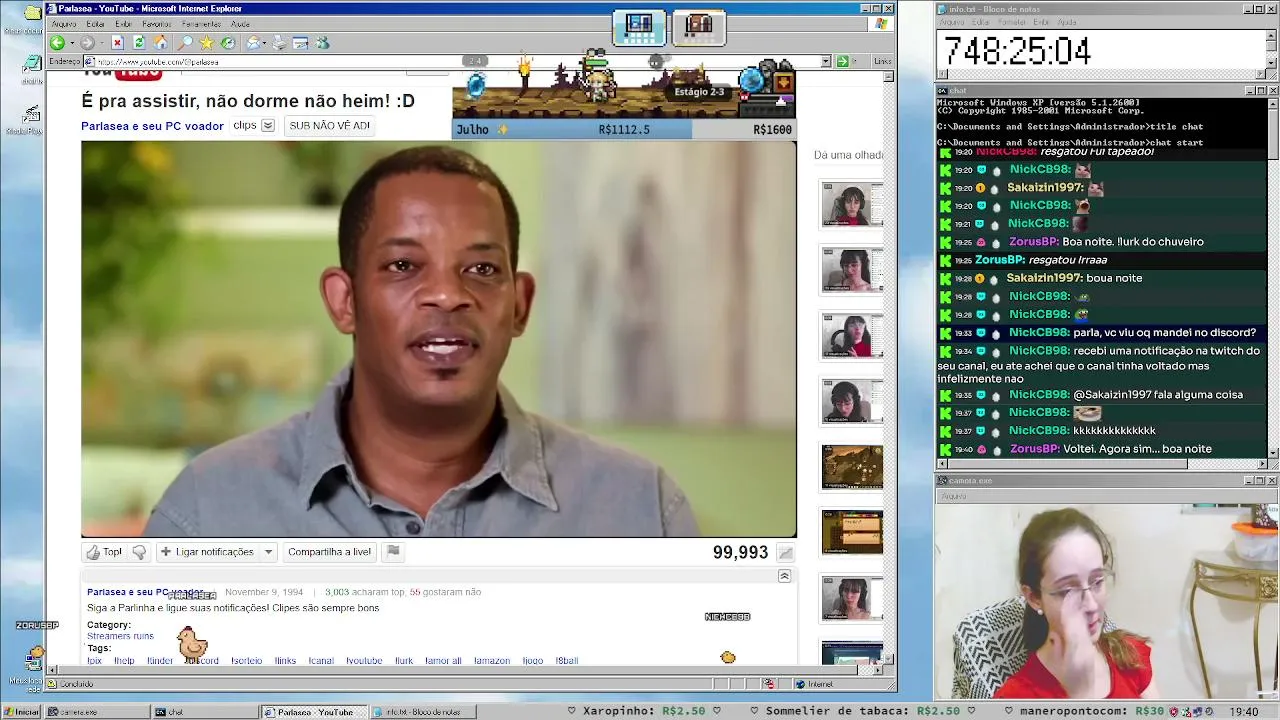Viewport: 1280px width, 720px height.
Task: Open the Ligar notificações dropdown arrow
Action: (x=268, y=552)
